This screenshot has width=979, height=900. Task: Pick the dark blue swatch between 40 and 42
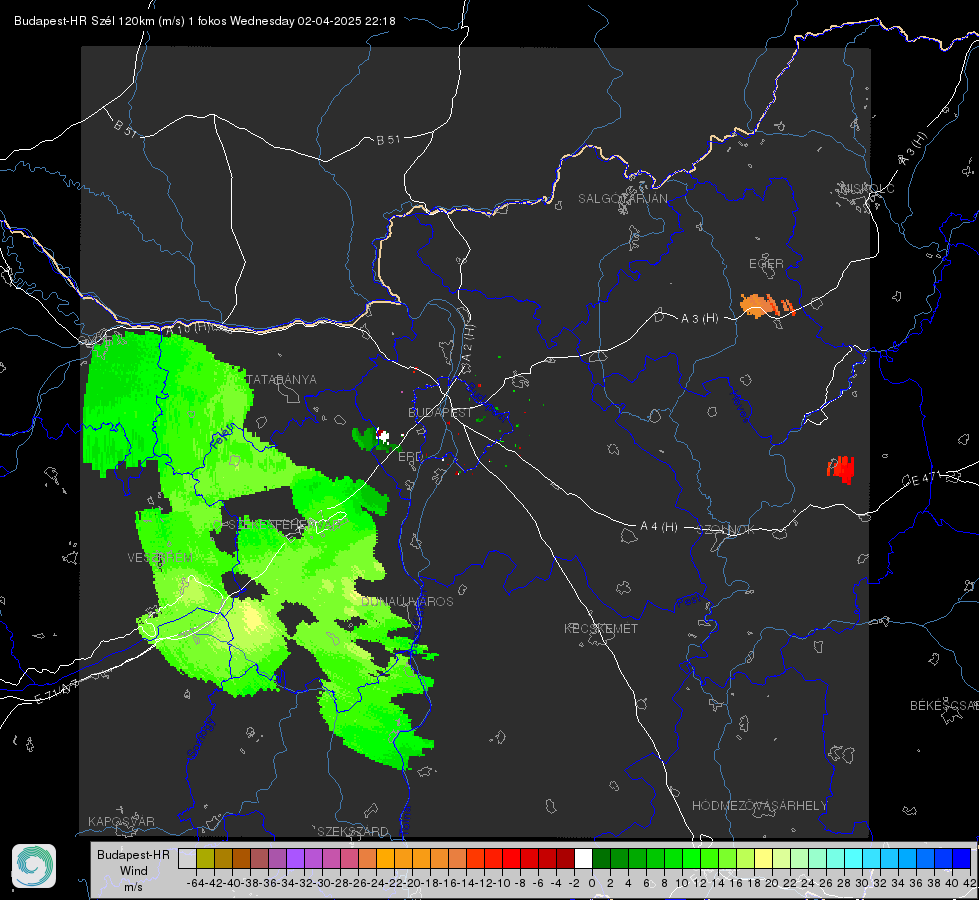coord(962,858)
